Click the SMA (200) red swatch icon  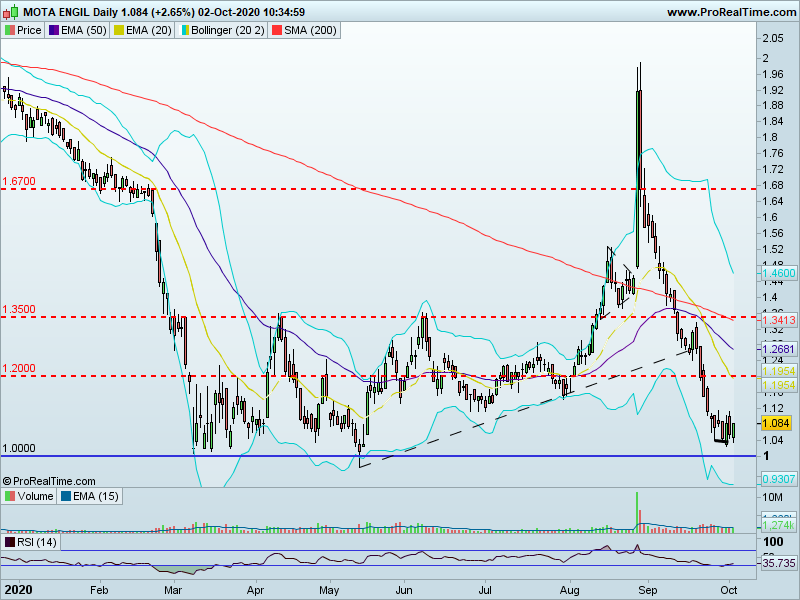(x=277, y=30)
